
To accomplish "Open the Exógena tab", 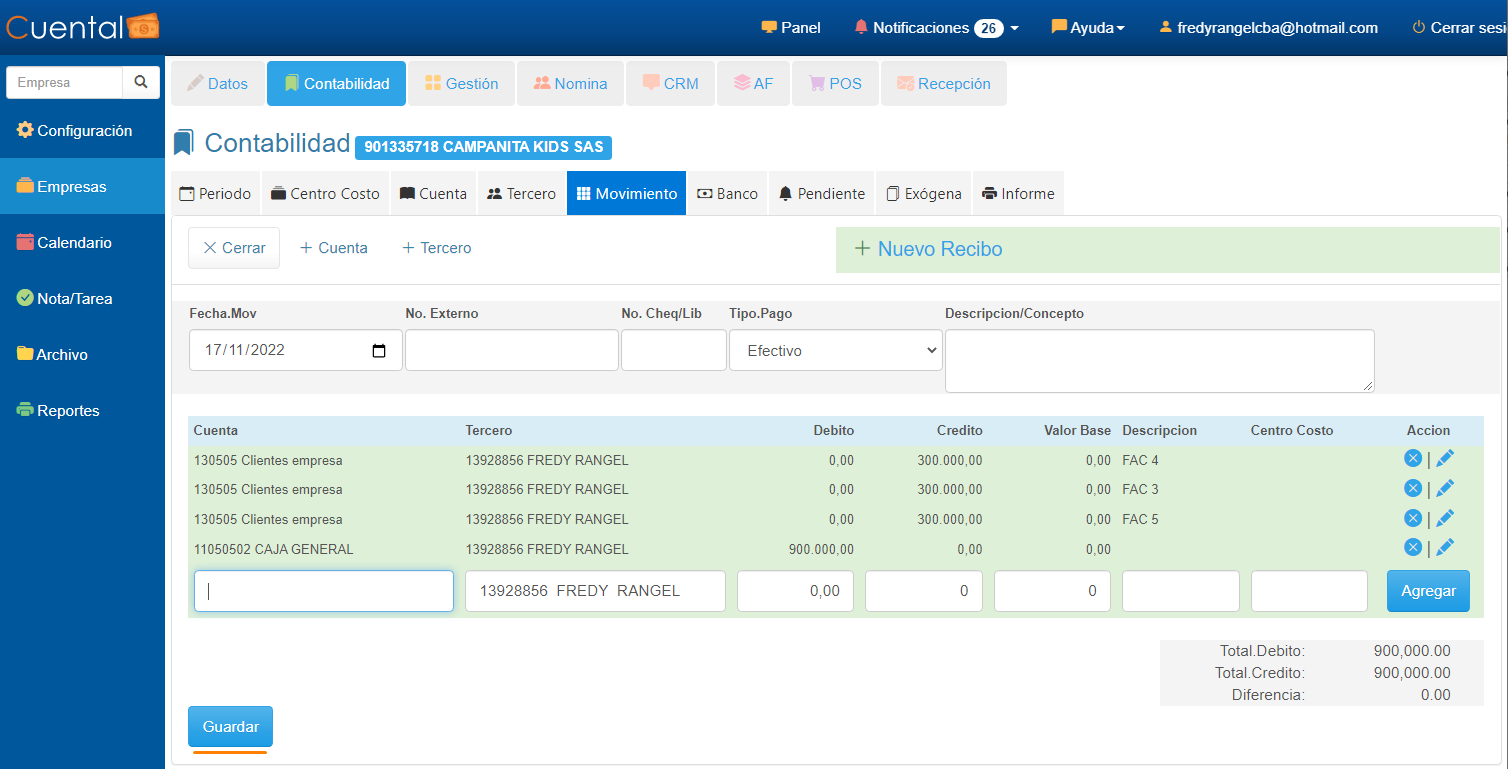I will click(x=924, y=194).
